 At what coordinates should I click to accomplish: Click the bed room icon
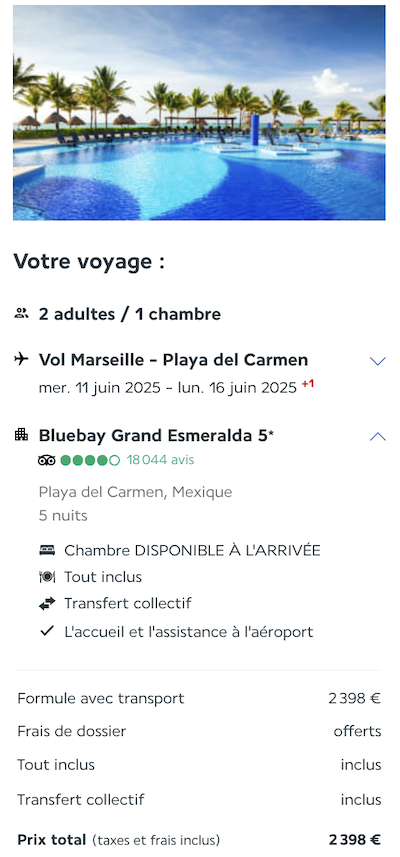click(x=47, y=550)
